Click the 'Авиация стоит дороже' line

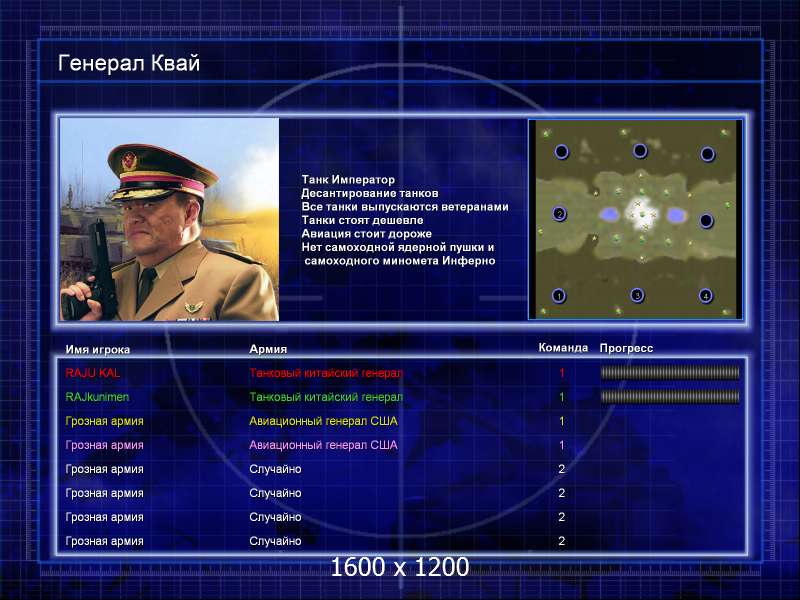[366, 234]
